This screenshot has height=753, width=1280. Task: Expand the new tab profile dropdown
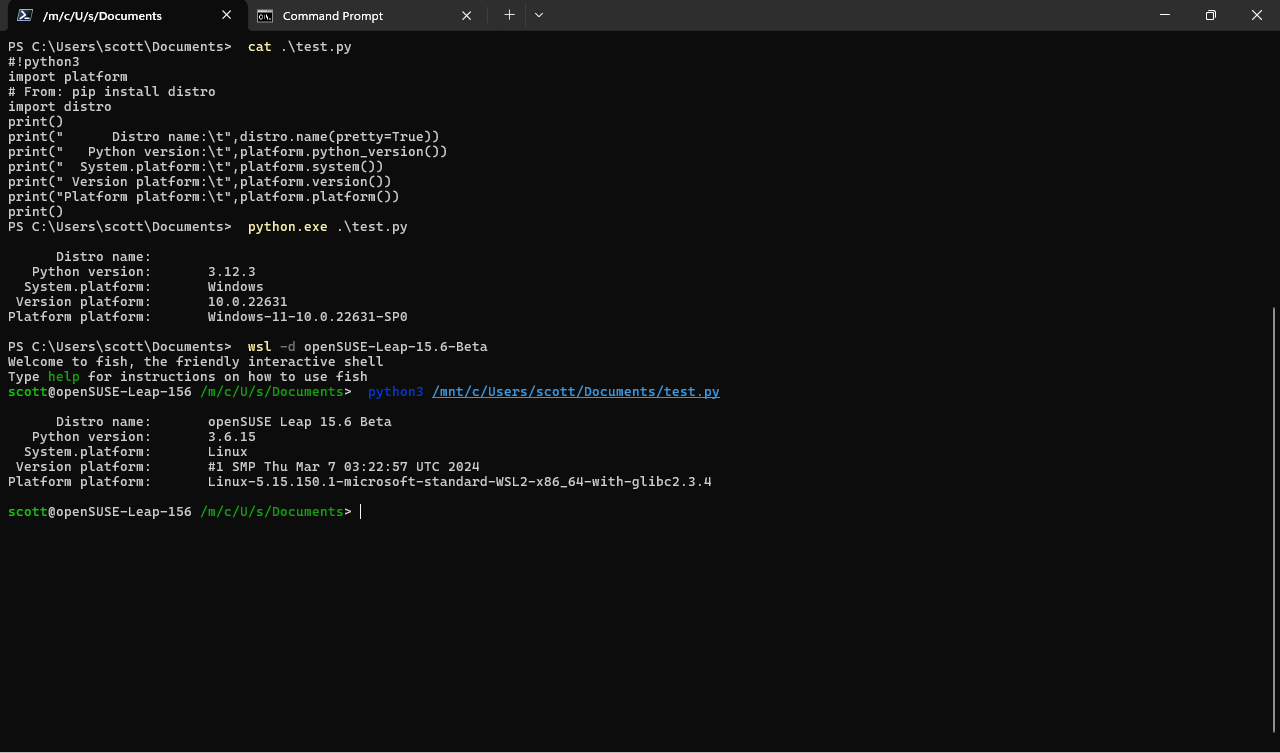539,15
